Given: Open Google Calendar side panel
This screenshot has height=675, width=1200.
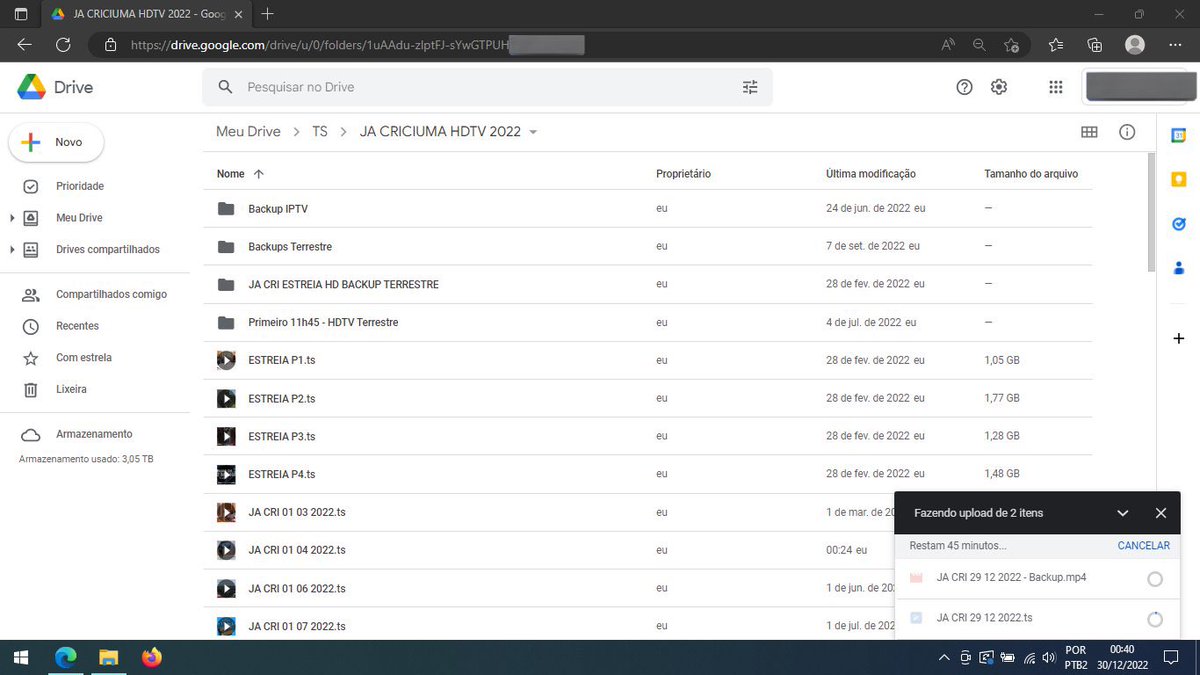Looking at the screenshot, I should [x=1179, y=136].
